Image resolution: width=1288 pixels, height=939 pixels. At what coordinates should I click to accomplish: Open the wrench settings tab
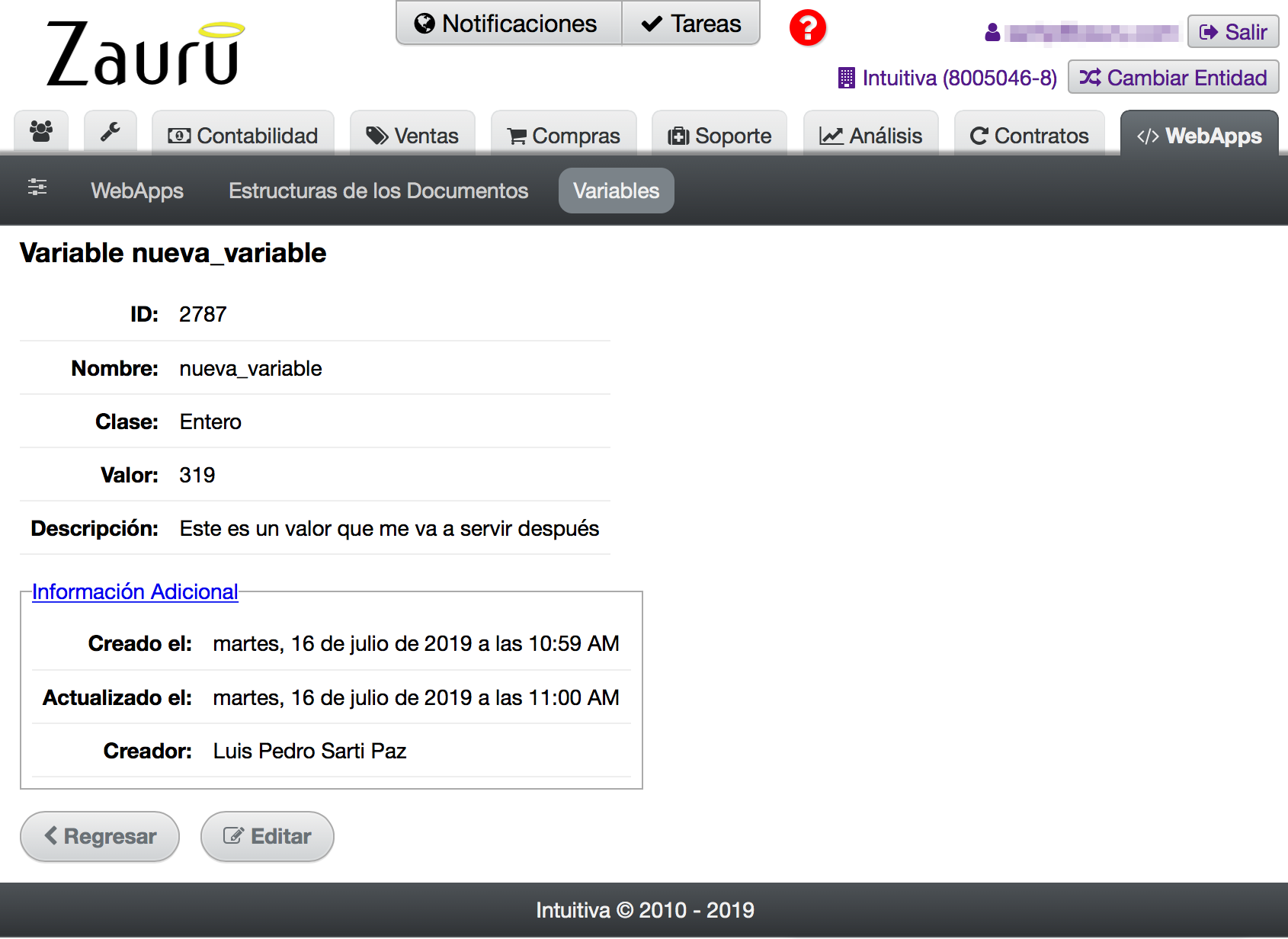click(x=111, y=133)
